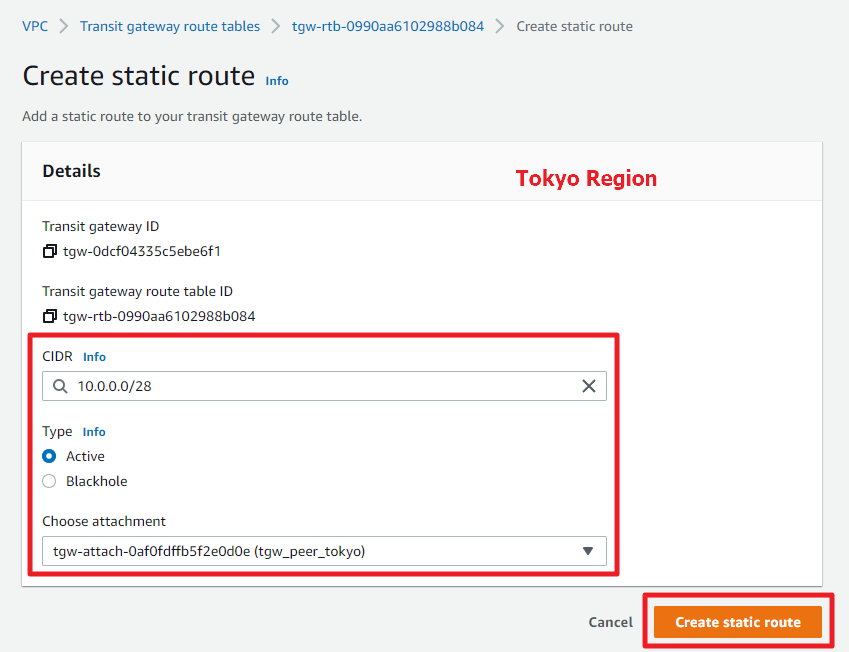Click Create static route button
Viewport: 849px width, 652px height.
click(738, 622)
